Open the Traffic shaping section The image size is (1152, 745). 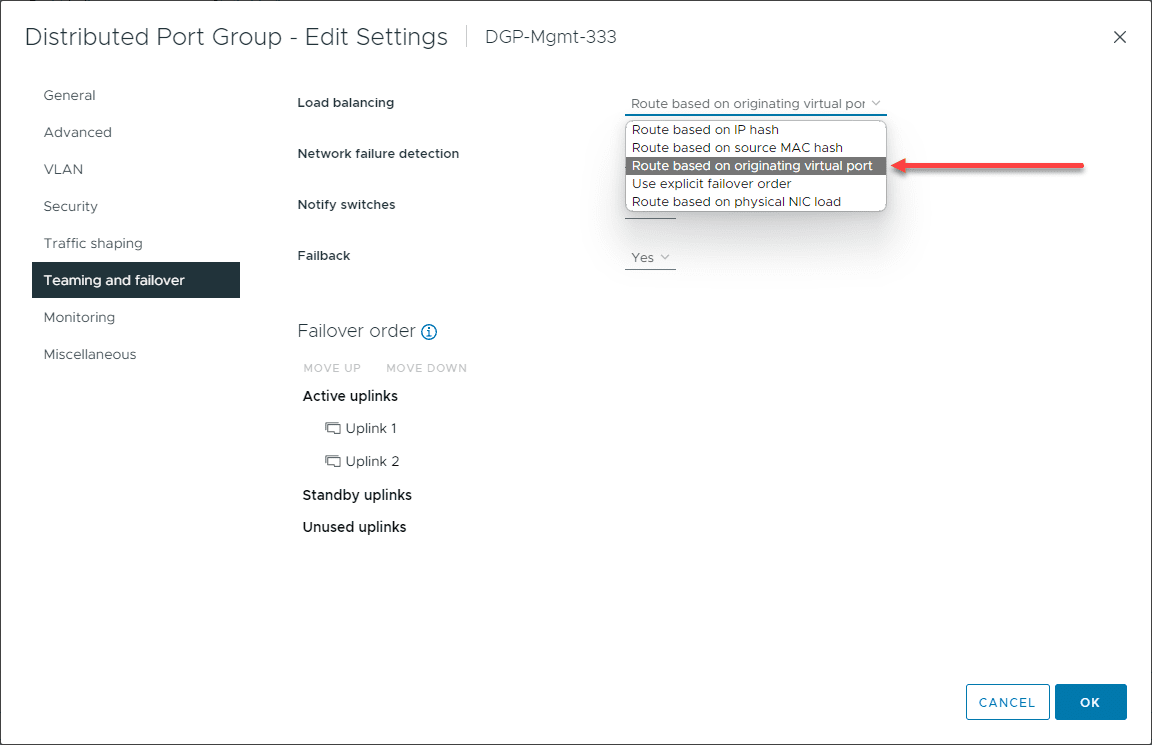click(x=93, y=243)
